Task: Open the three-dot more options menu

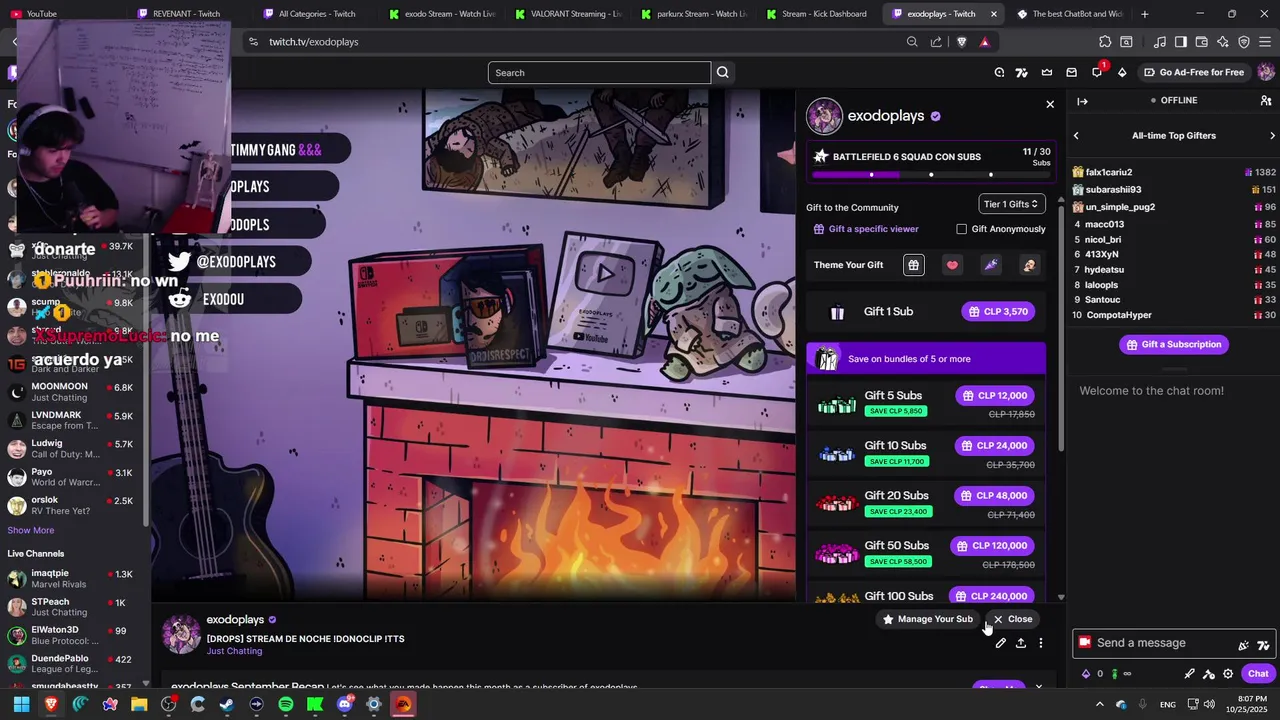Action: point(1040,643)
